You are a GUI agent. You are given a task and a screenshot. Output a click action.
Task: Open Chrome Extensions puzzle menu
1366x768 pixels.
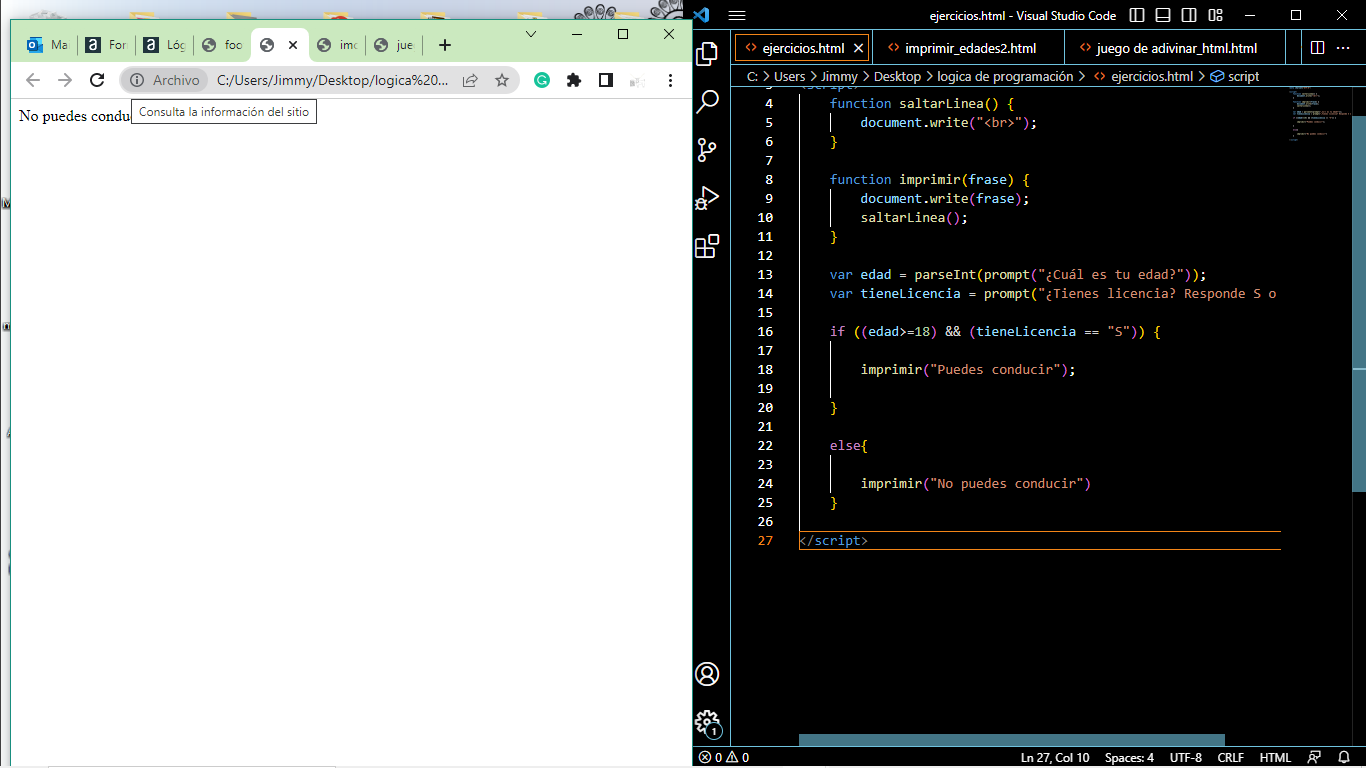(574, 80)
